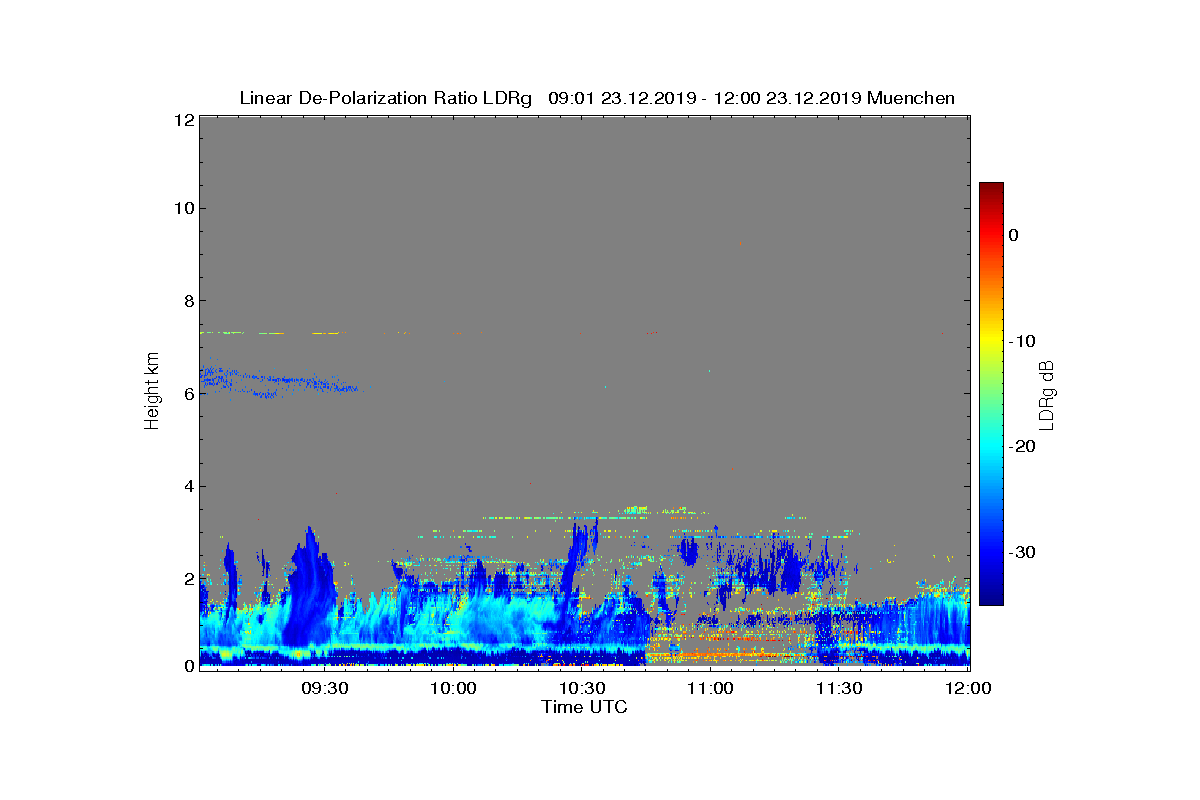Click the colorbar tick label -20
Image resolution: width=1200 pixels, height=800 pixels.
(1022, 446)
